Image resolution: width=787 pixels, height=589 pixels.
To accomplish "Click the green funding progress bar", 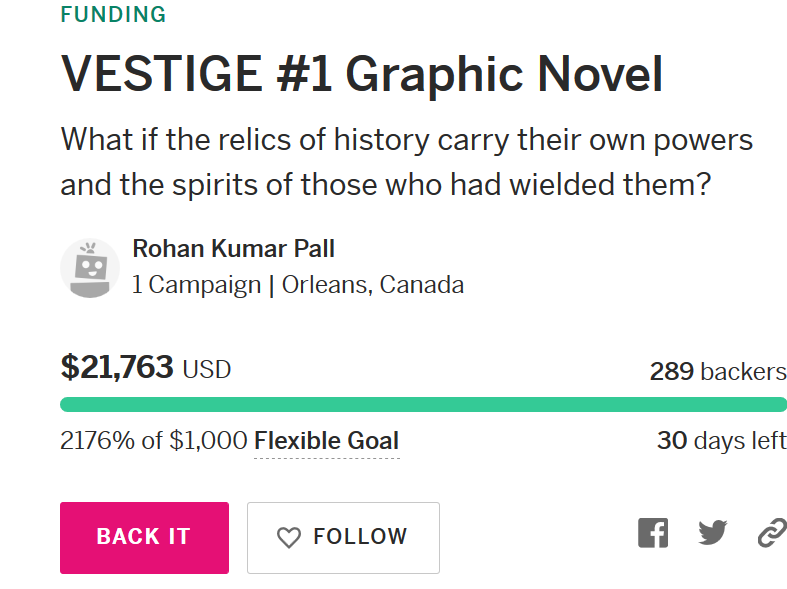I will tap(423, 404).
